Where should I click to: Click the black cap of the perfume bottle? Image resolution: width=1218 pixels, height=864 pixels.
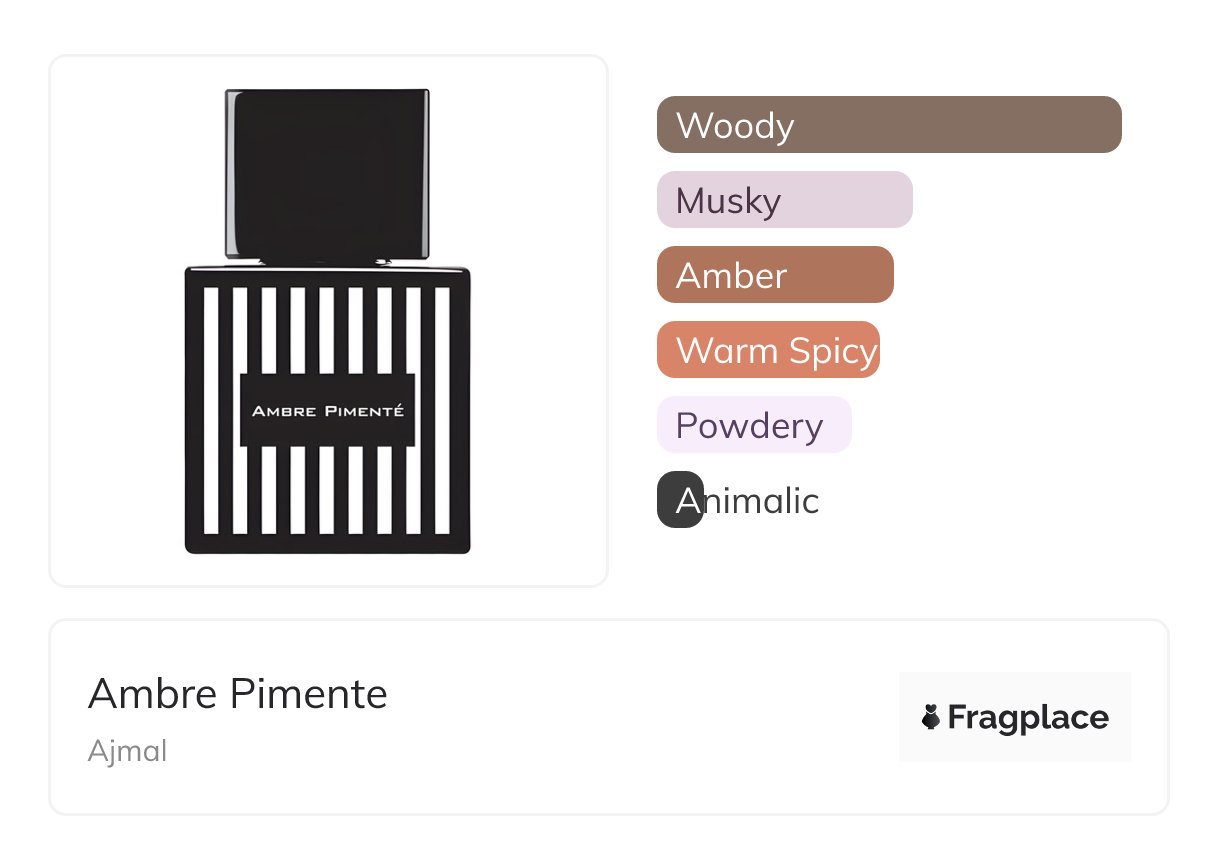(x=327, y=172)
